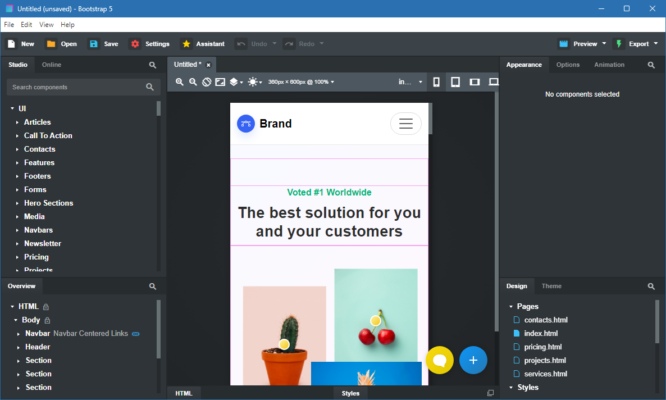Select the tablet portrait breakpoint icon
Viewport: 666px width, 400px height.
(x=455, y=82)
